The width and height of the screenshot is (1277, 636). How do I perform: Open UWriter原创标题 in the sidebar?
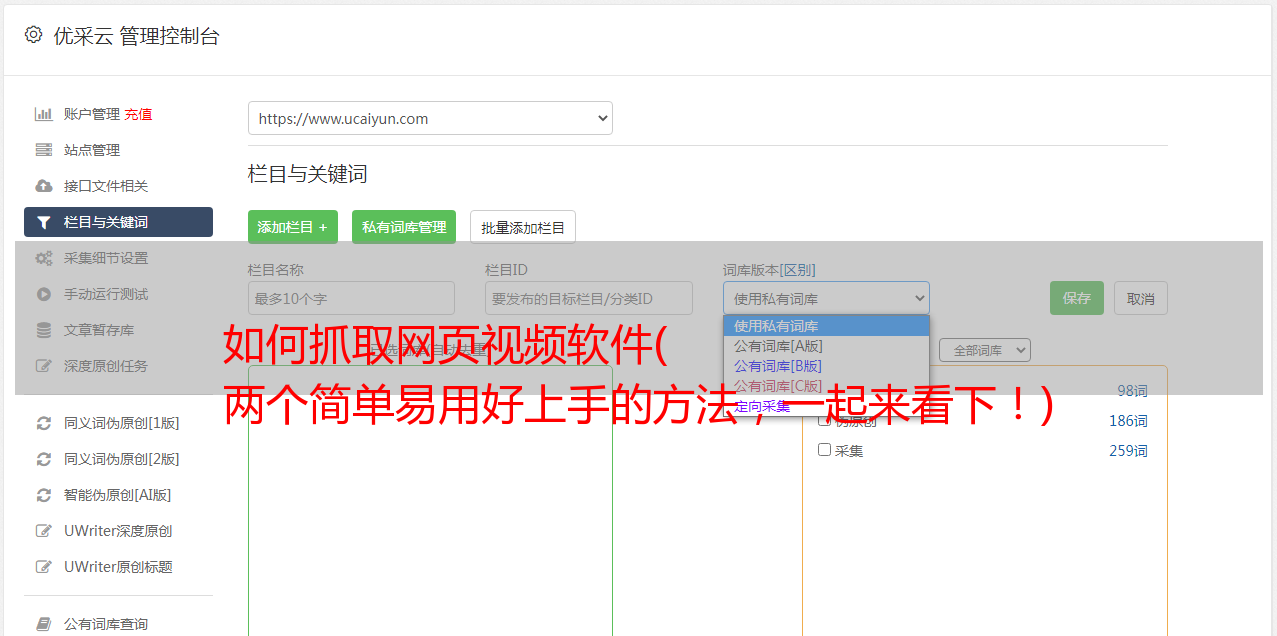point(118,567)
